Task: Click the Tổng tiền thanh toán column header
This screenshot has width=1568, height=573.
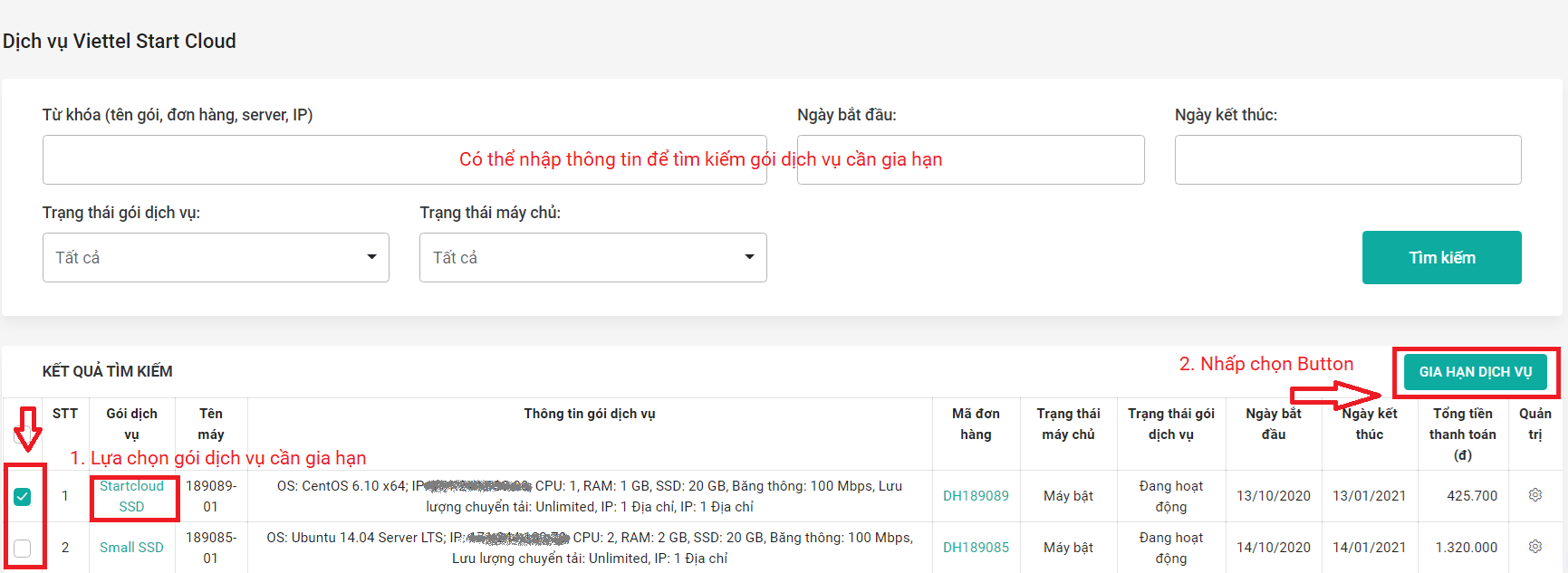Action: (1462, 435)
